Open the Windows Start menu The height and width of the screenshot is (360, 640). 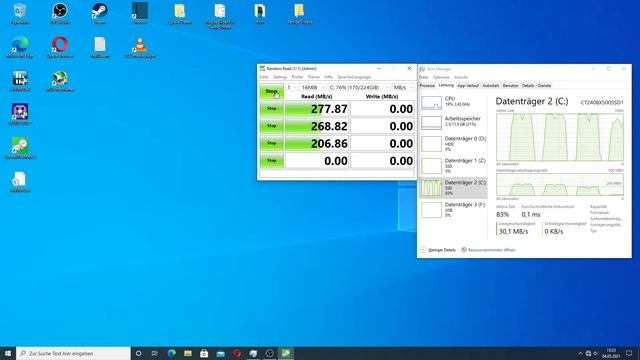point(8,353)
